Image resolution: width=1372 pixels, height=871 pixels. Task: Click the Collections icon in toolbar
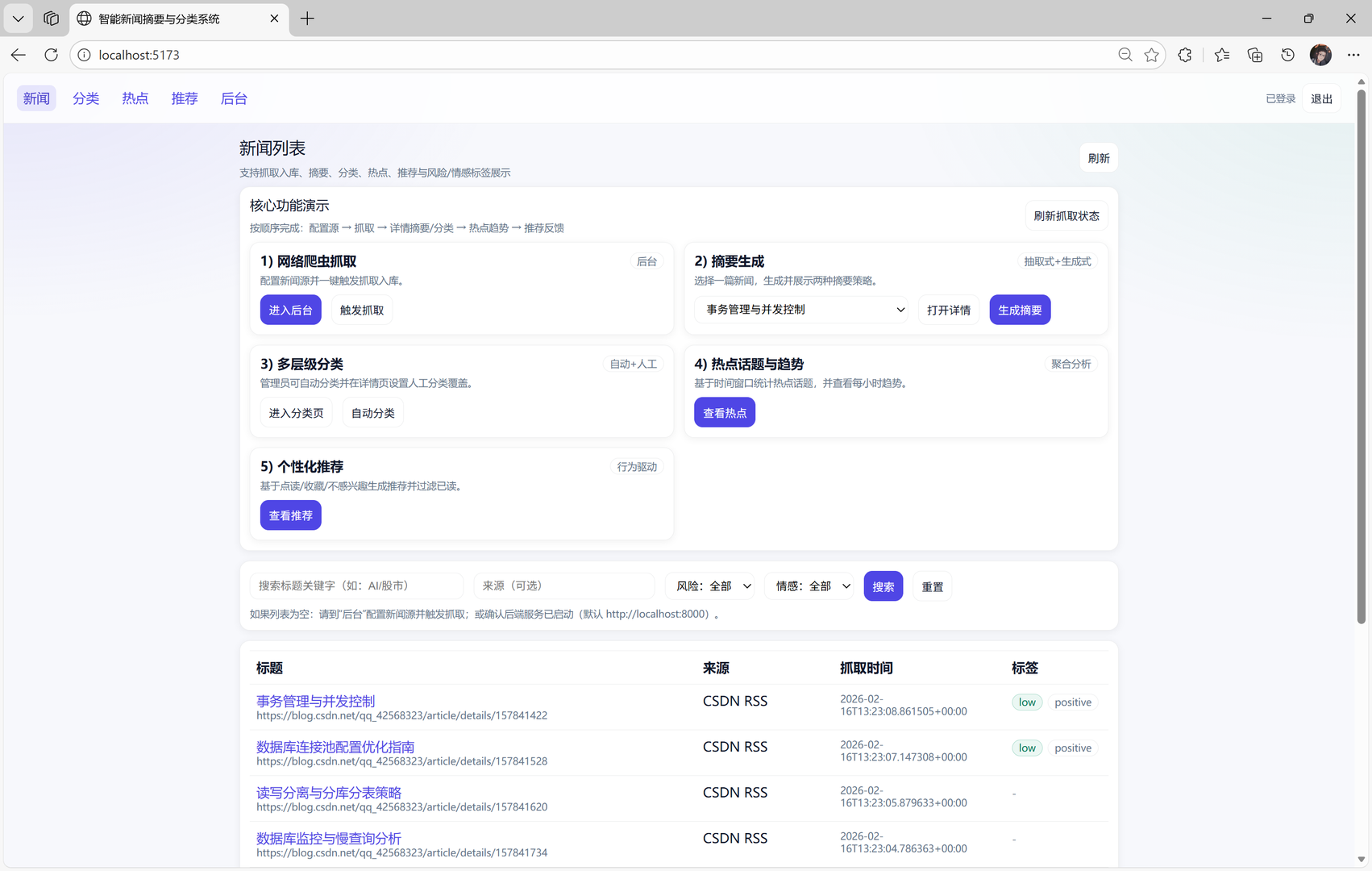[x=1254, y=55]
